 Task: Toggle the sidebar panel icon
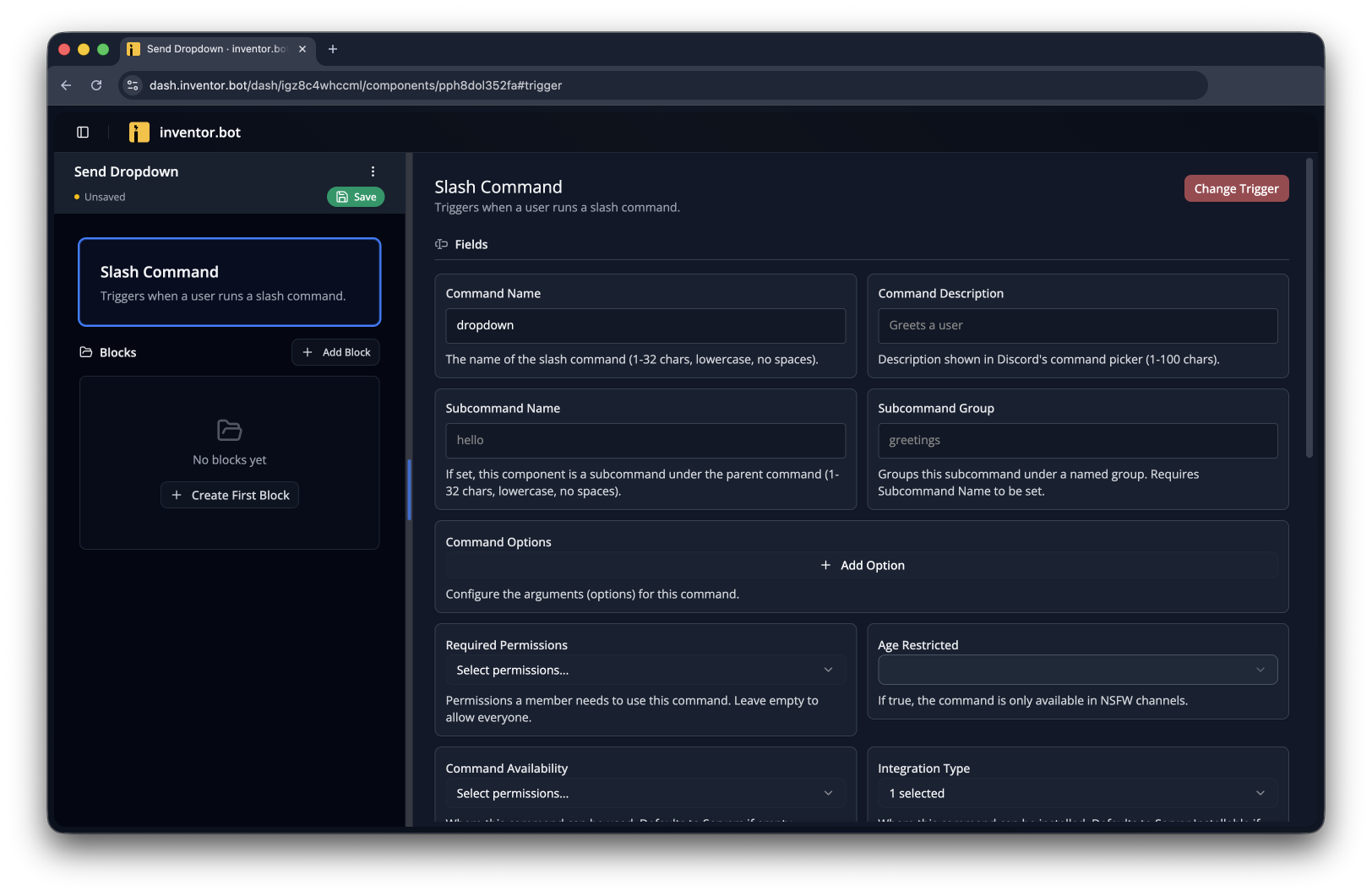pos(83,133)
